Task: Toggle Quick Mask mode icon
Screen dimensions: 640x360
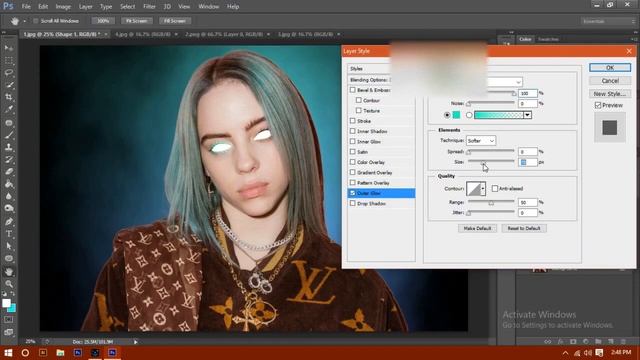Action: coord(9,320)
